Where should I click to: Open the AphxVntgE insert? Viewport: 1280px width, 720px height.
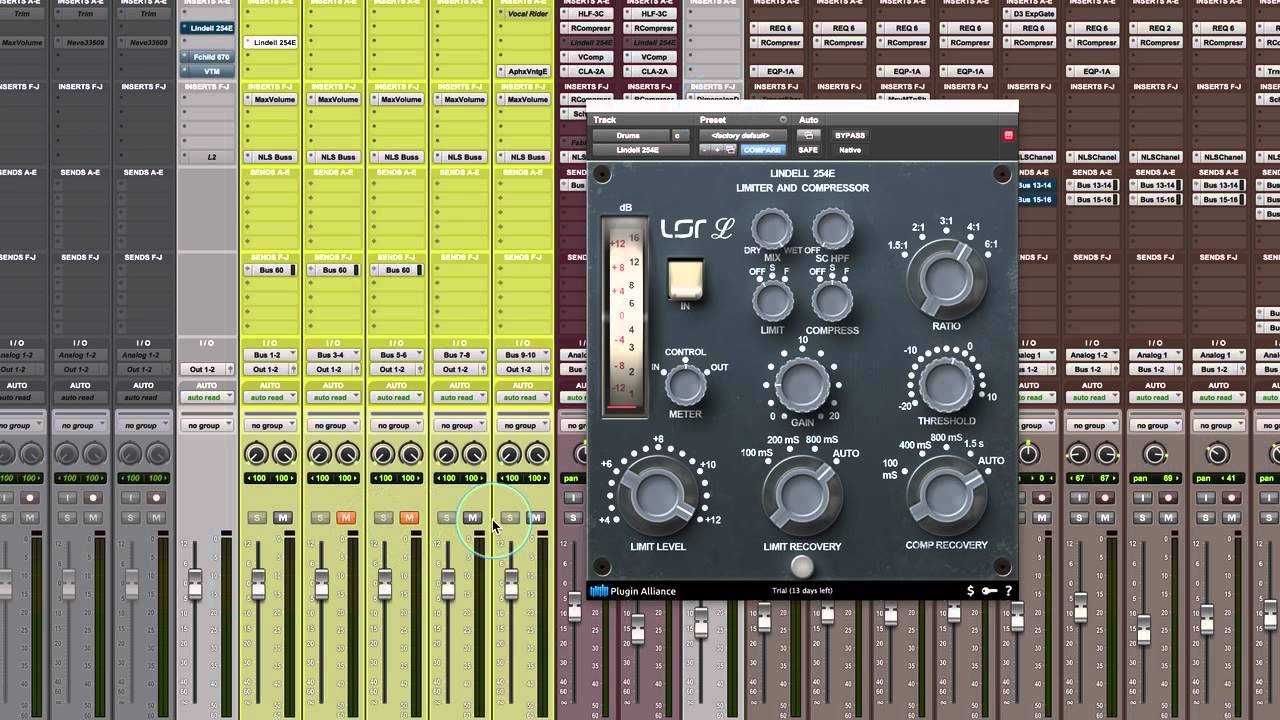[x=522, y=71]
